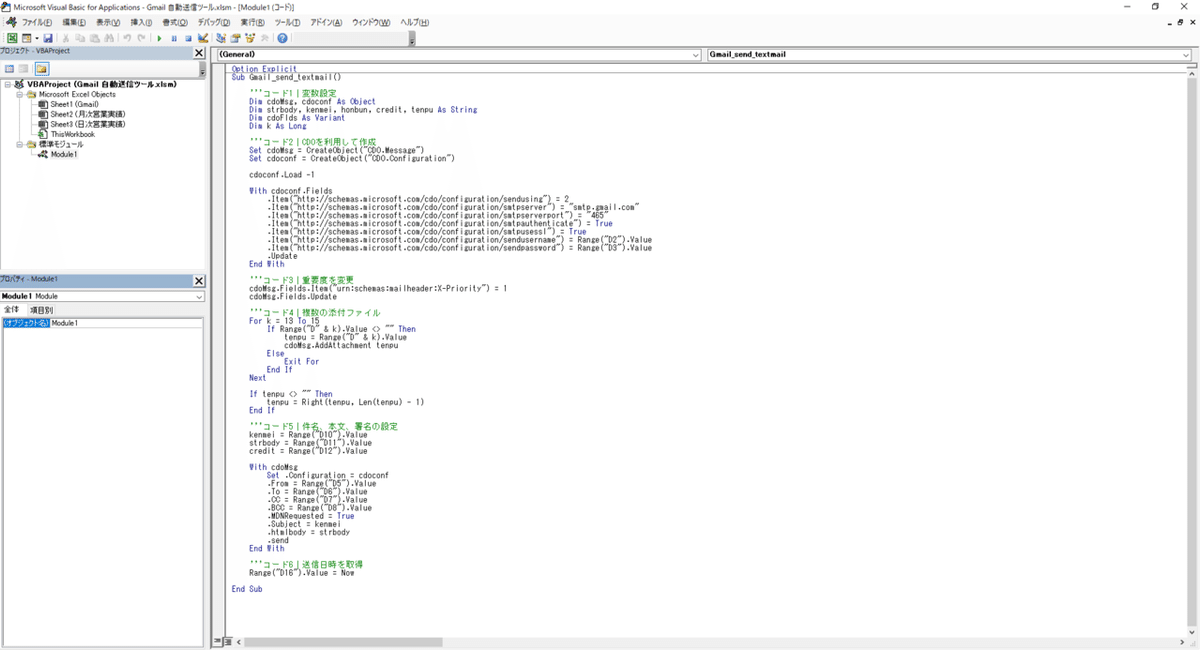Click the Toolbox icon in toolbar
1200x650 pixels.
[265, 38]
